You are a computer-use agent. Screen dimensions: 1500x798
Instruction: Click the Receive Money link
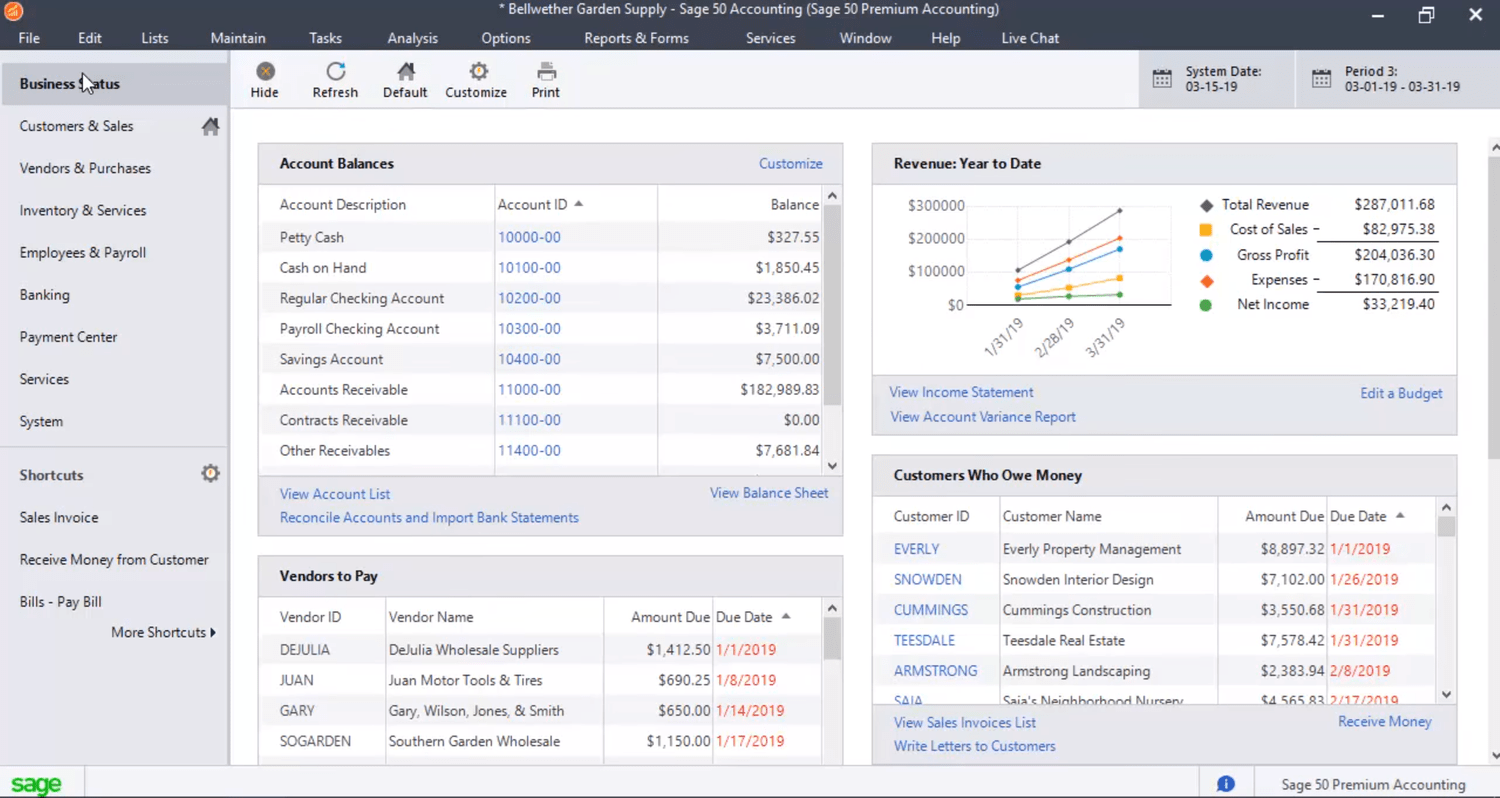coord(1384,721)
